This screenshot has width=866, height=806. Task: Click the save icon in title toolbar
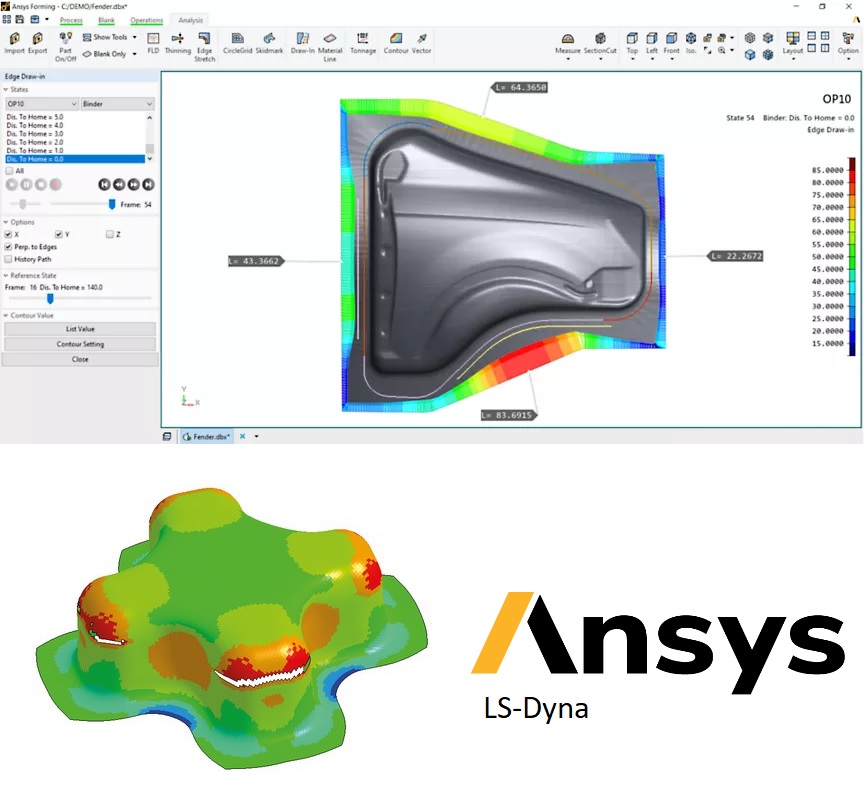(19, 19)
